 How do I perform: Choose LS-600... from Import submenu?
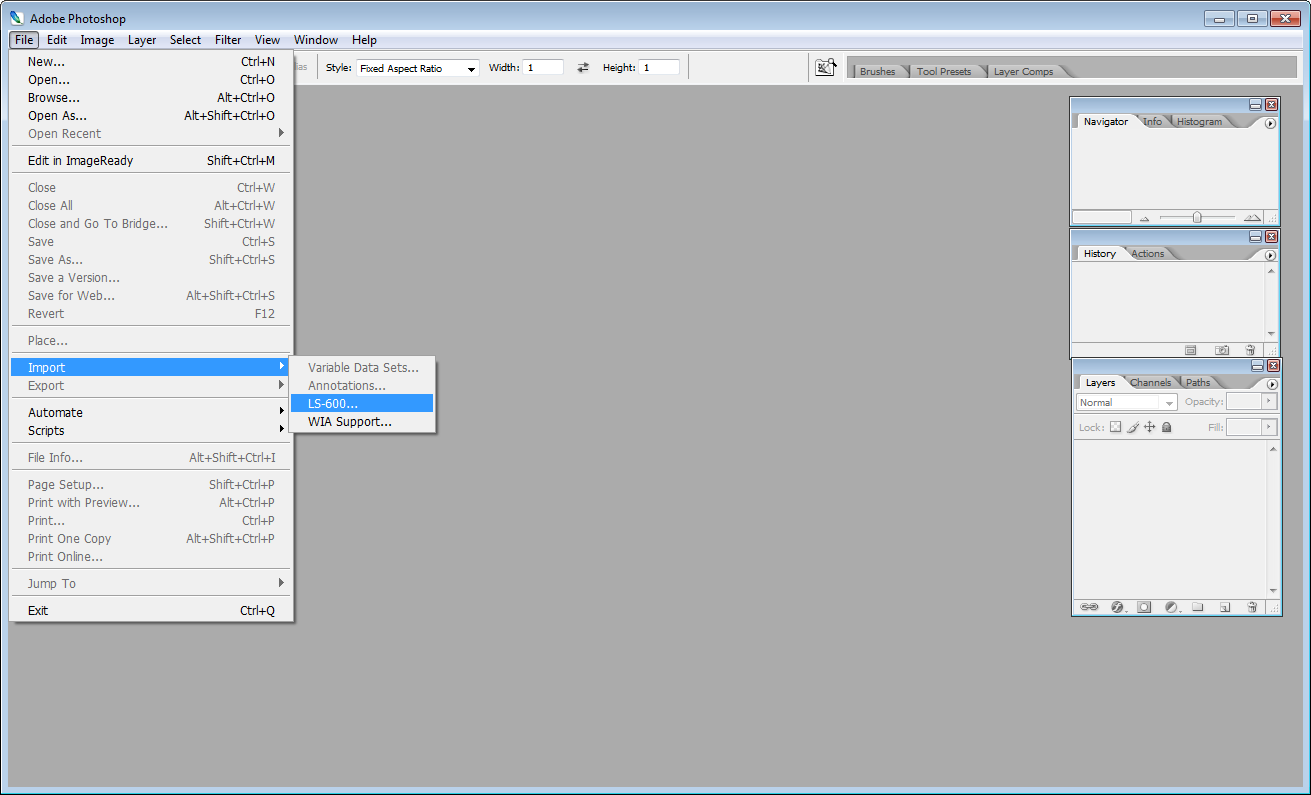362,403
